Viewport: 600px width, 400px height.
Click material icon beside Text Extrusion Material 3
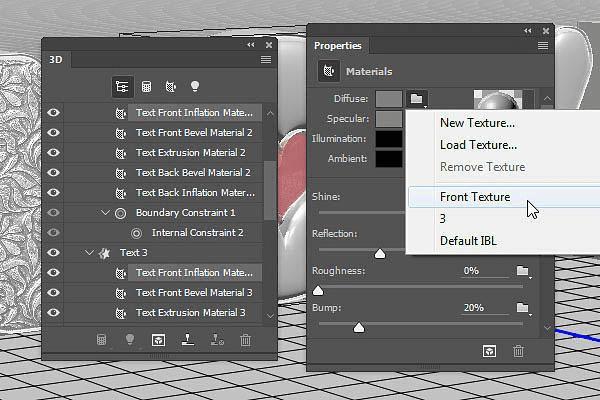tap(121, 313)
